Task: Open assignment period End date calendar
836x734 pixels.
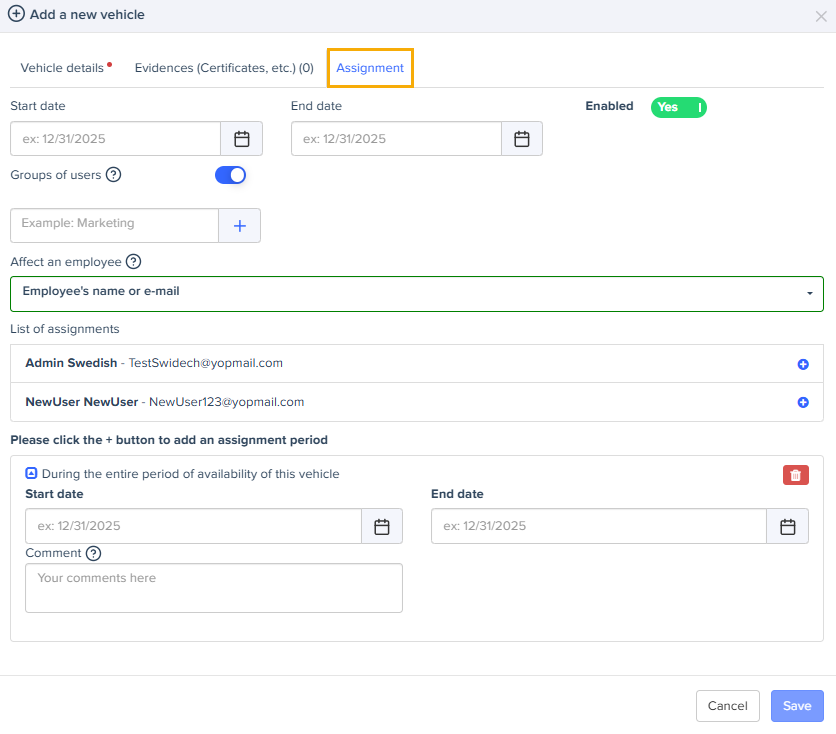Action: [787, 526]
